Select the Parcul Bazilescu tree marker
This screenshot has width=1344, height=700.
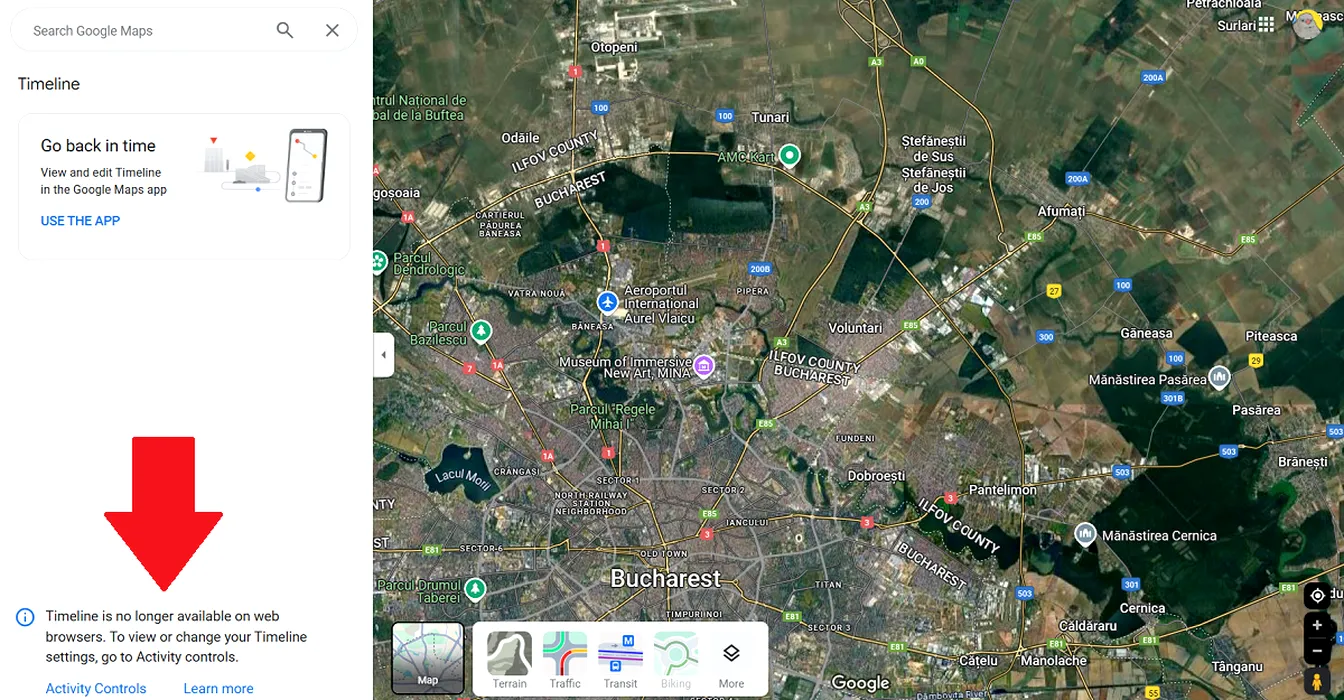point(481,330)
